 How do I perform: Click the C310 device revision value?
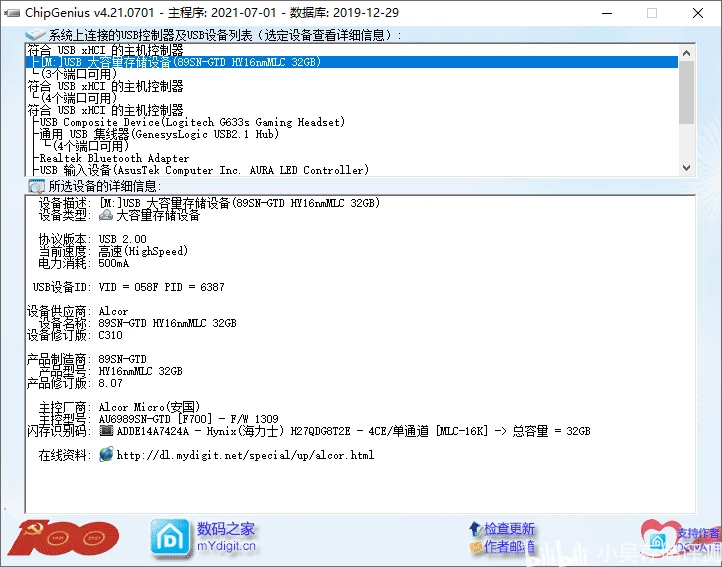point(111,335)
